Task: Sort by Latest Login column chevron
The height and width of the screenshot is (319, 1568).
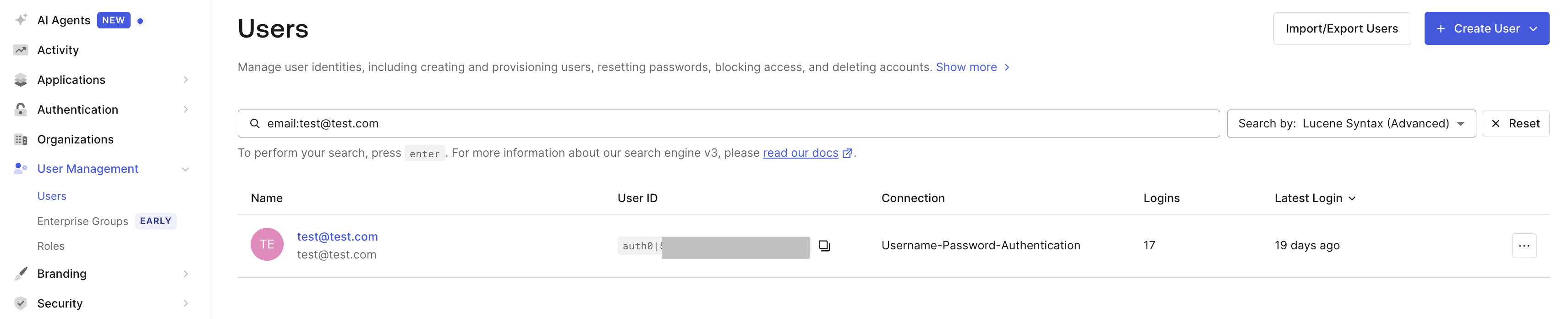Action: coord(1352,198)
